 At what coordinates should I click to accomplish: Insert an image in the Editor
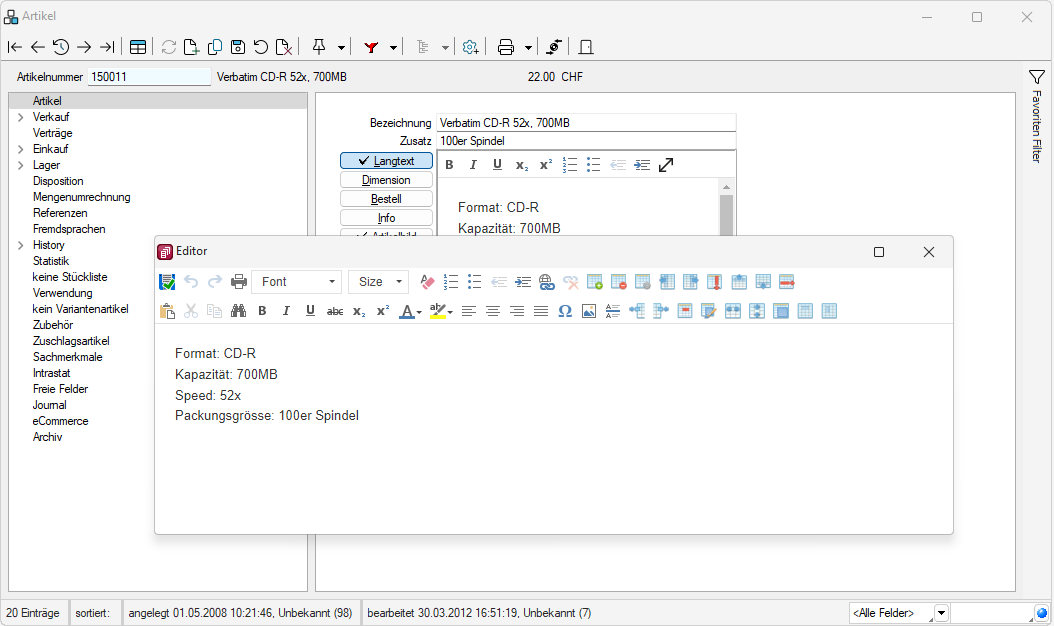(x=589, y=311)
